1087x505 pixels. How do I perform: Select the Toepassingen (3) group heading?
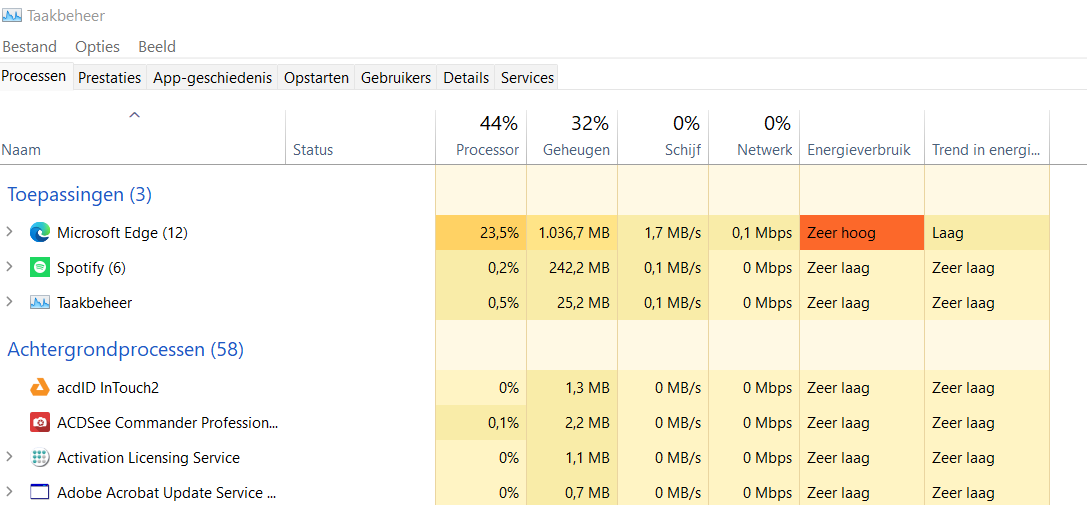(79, 195)
